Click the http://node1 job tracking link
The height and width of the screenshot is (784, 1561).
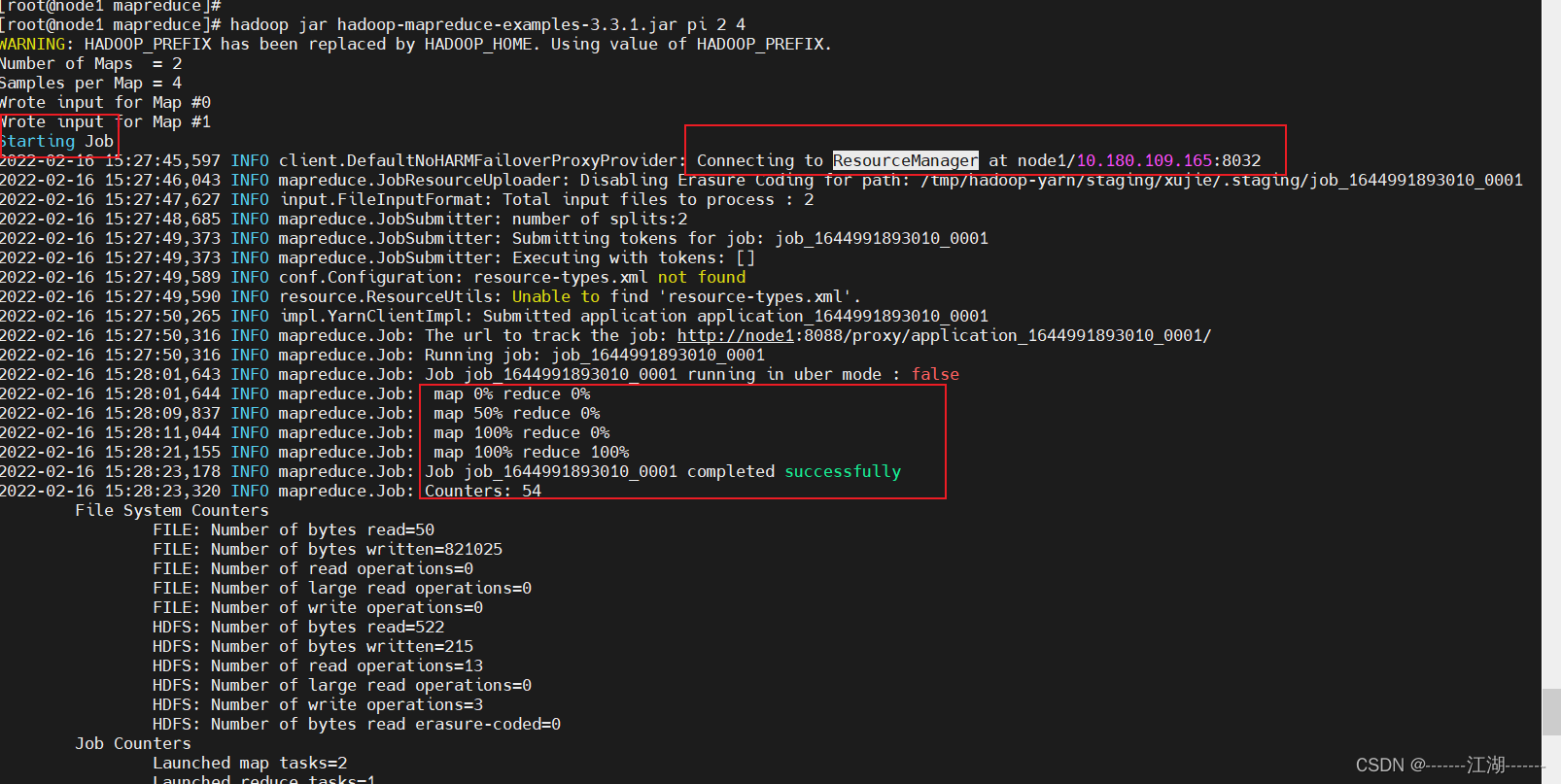736,335
